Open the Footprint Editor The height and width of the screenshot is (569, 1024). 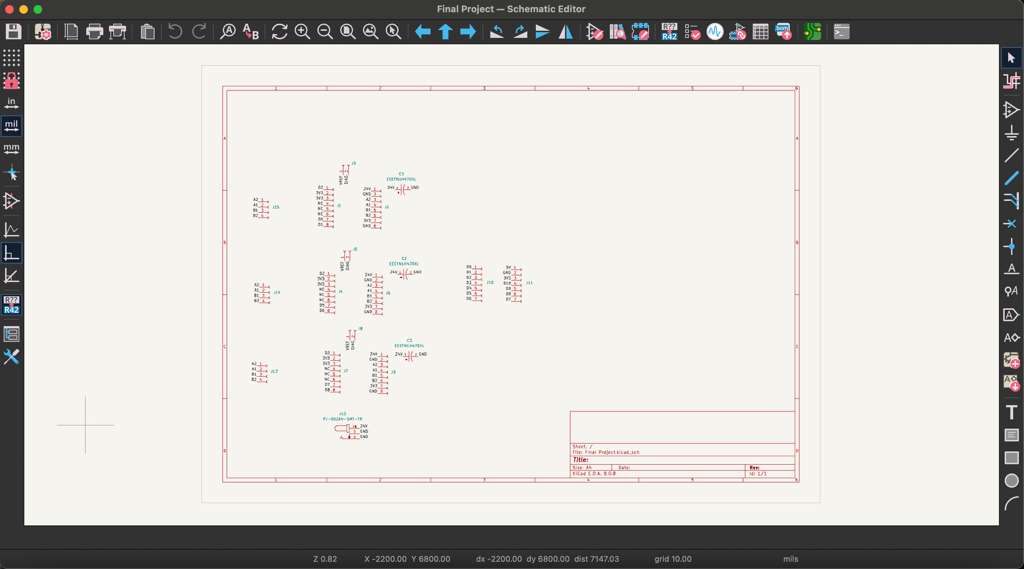click(x=640, y=31)
